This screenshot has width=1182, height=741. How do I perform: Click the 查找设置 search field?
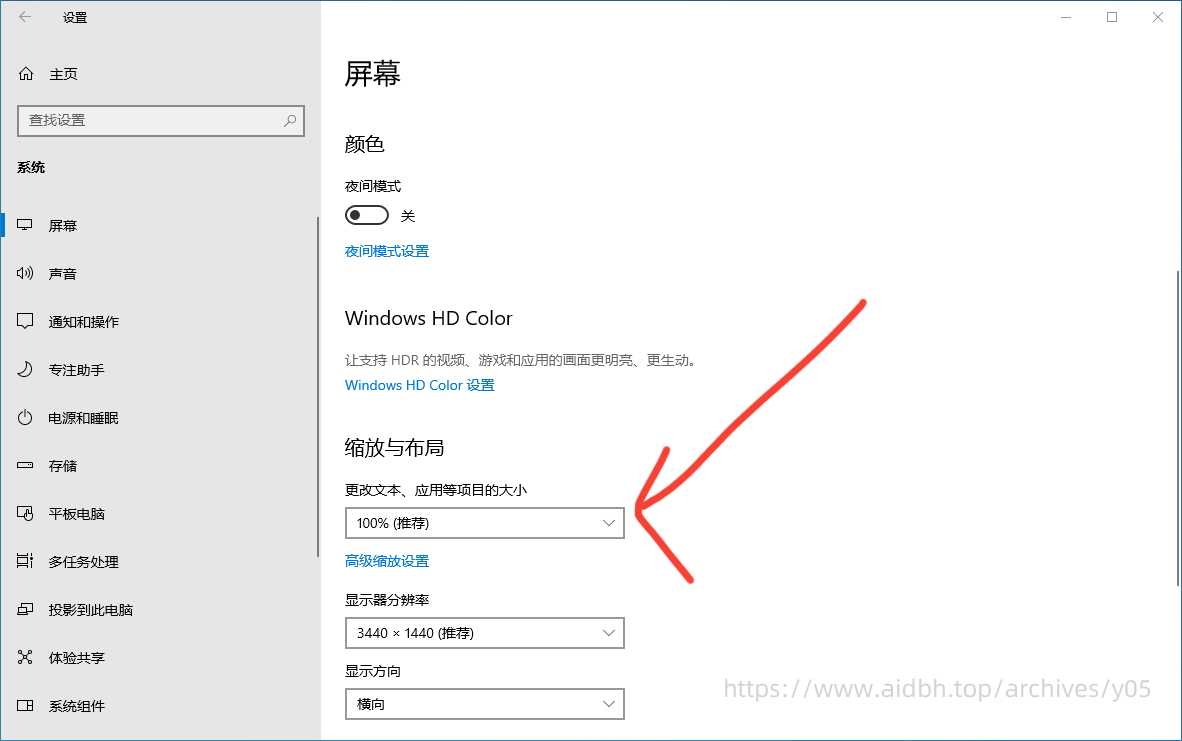(150, 120)
